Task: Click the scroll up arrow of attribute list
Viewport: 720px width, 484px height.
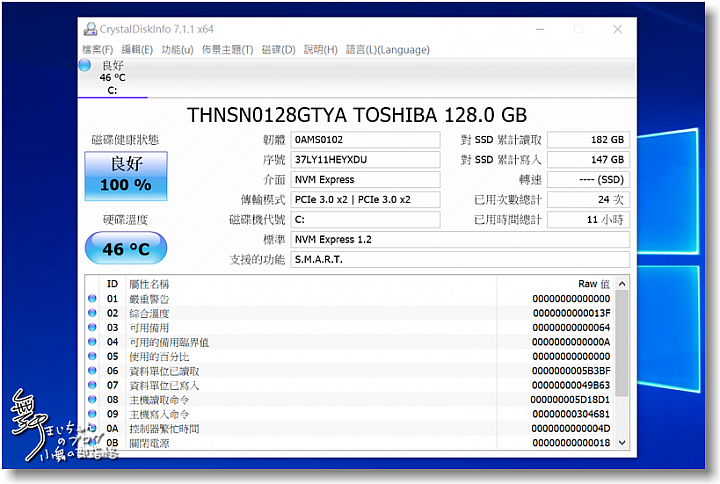Action: point(622,284)
